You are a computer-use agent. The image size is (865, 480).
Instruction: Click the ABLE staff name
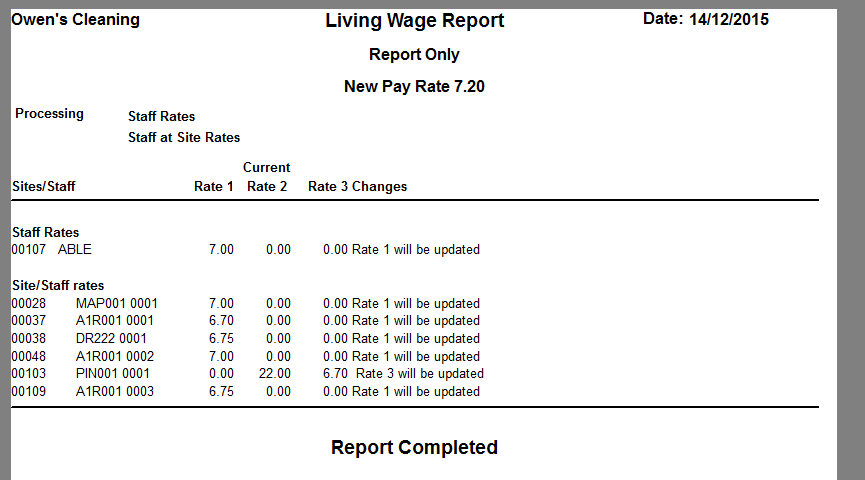click(x=74, y=249)
